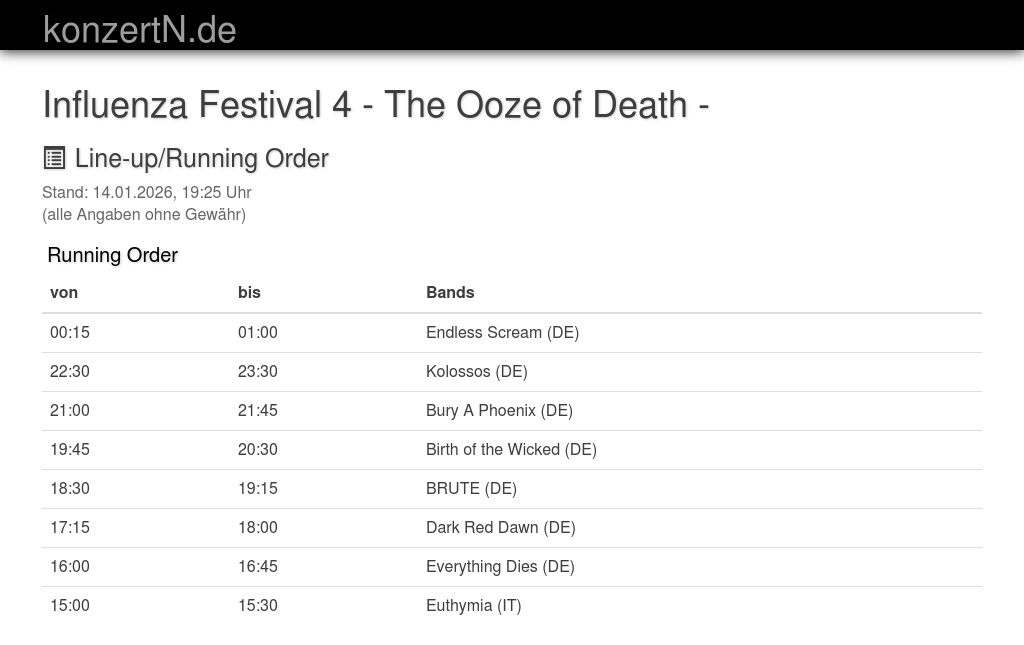Click the konzertN.de site logo
1024x645 pixels.
coord(140,29)
